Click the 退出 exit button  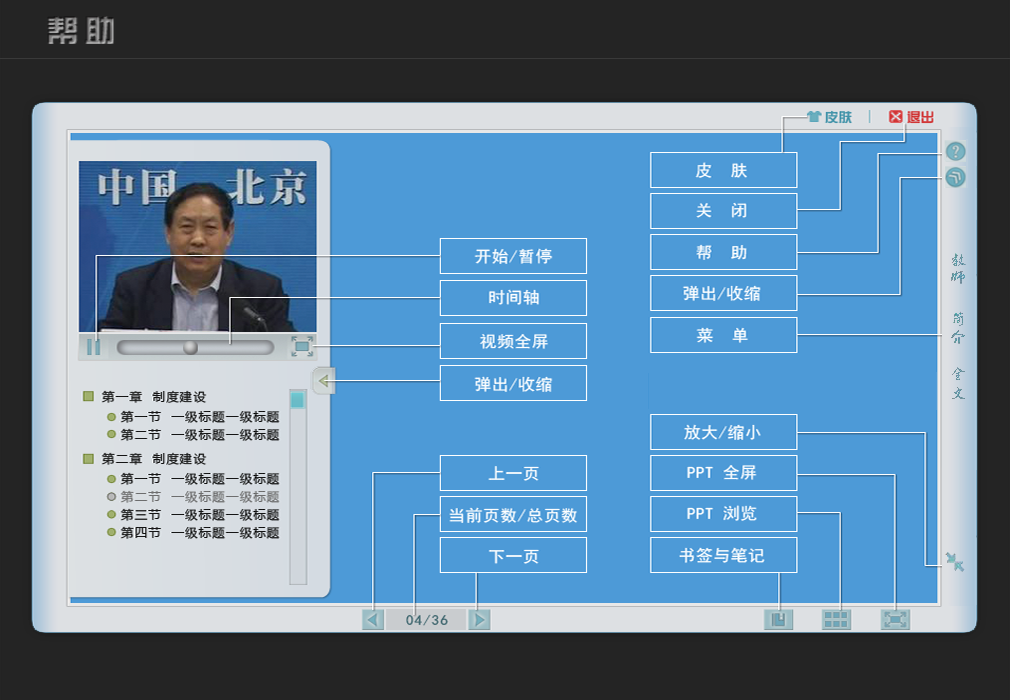click(911, 117)
